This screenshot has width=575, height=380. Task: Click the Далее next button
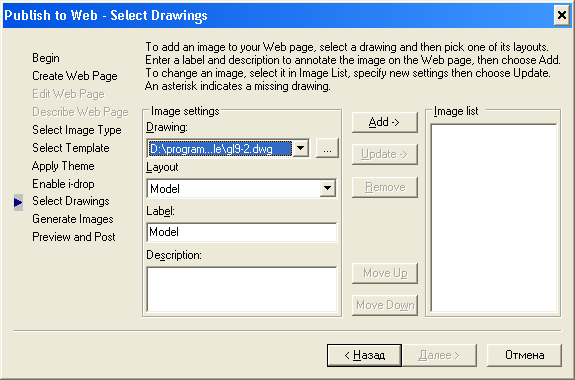click(439, 355)
